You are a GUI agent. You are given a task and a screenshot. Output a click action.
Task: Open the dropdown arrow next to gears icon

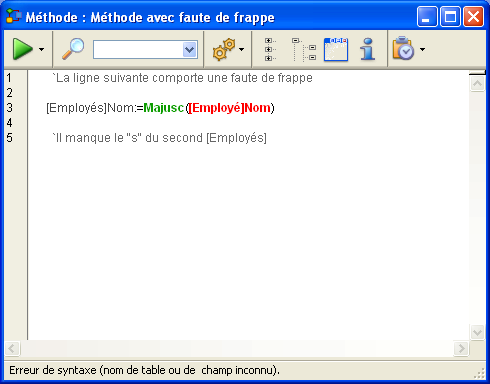click(x=242, y=49)
